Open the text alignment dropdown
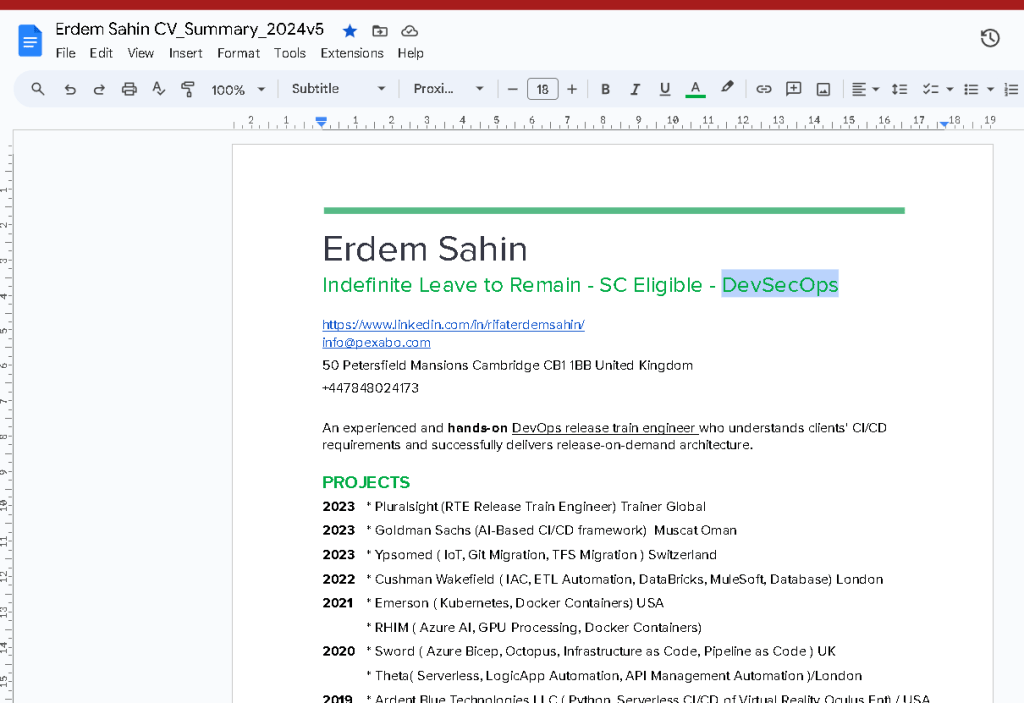This screenshot has height=703, width=1024. pos(866,89)
